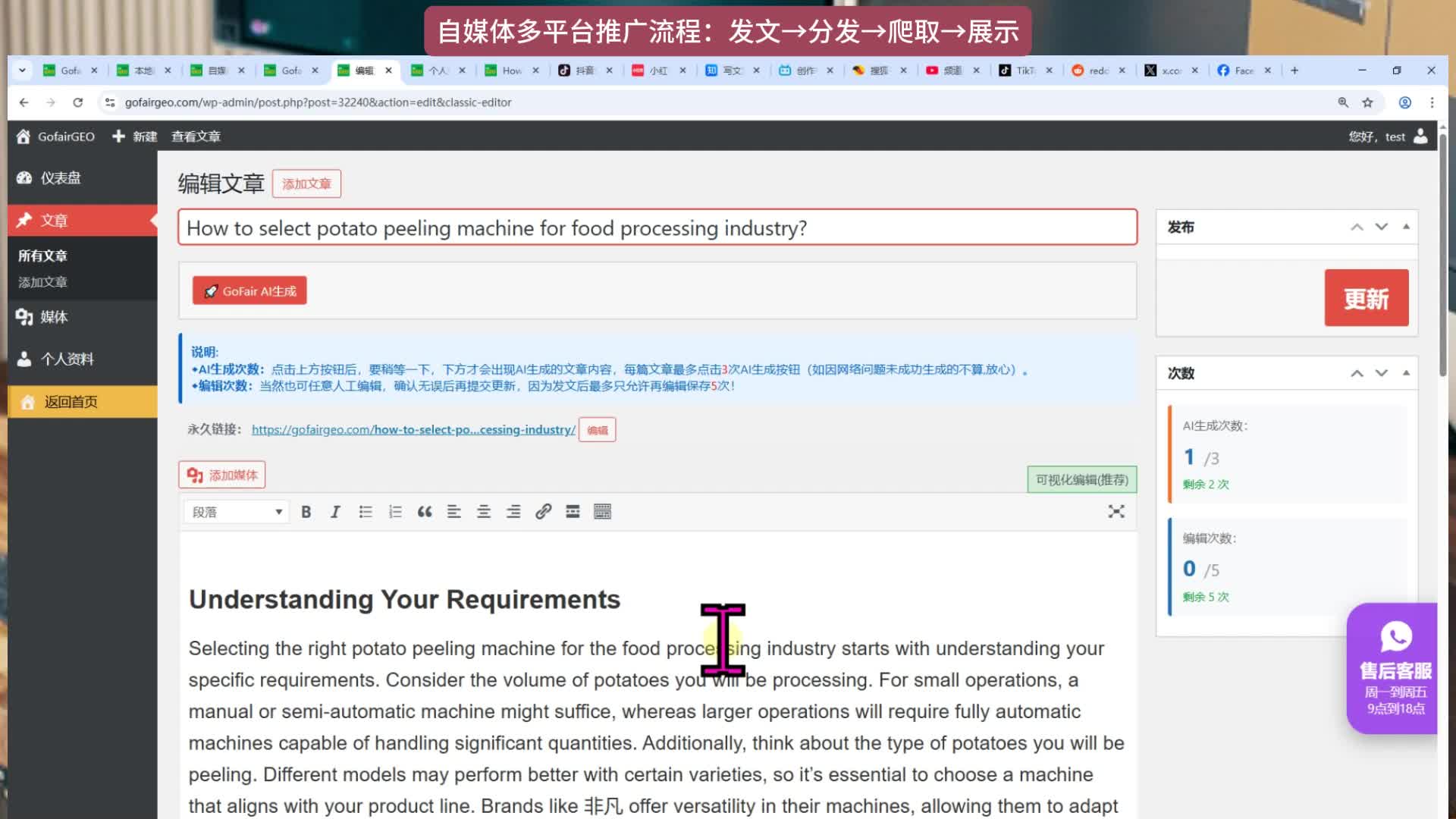The image size is (1456, 819).
Task: Open the article permalink
Action: [413, 430]
